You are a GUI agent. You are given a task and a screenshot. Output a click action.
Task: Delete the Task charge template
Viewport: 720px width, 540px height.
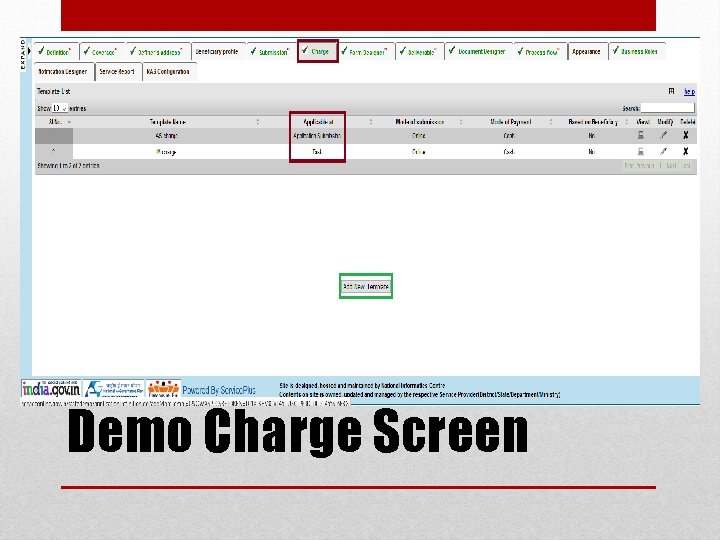tap(686, 152)
